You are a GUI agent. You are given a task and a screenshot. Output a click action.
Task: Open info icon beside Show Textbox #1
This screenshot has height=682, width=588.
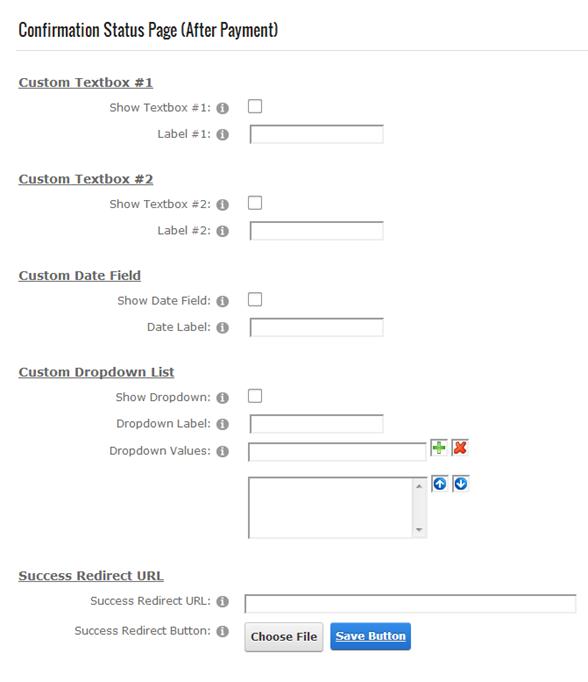(x=223, y=108)
